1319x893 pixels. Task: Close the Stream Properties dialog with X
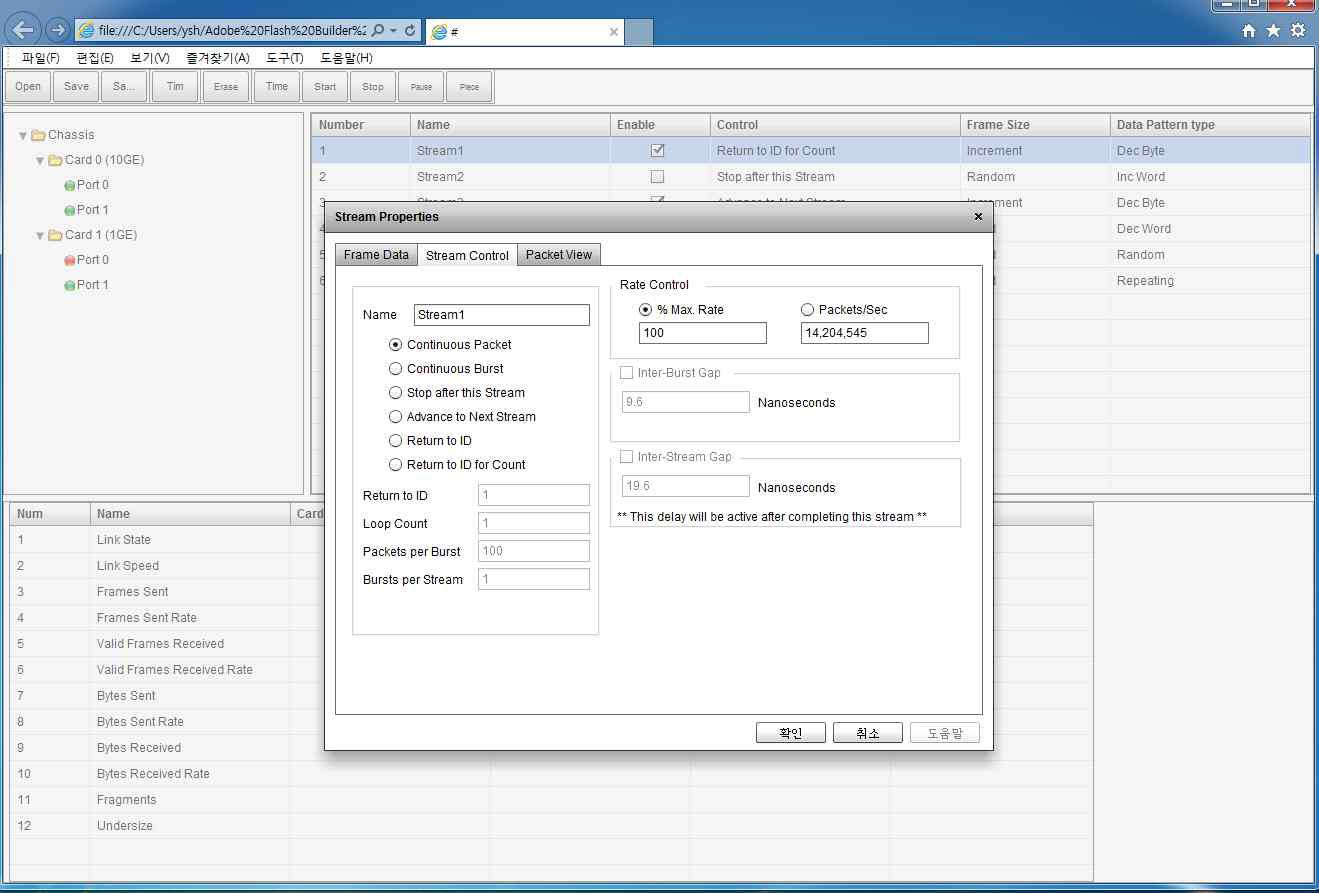[978, 216]
